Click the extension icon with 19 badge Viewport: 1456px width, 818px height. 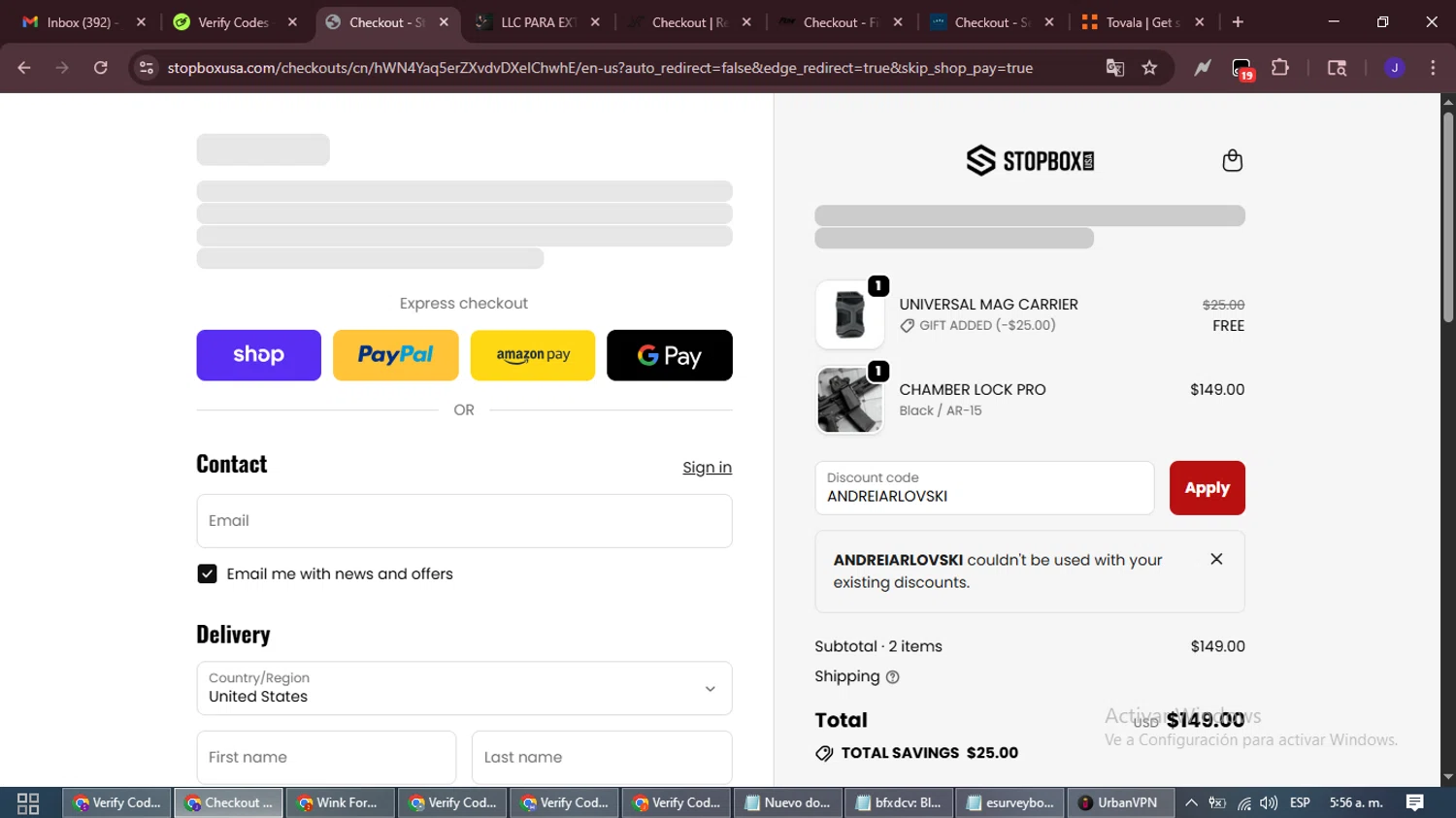click(x=1242, y=69)
